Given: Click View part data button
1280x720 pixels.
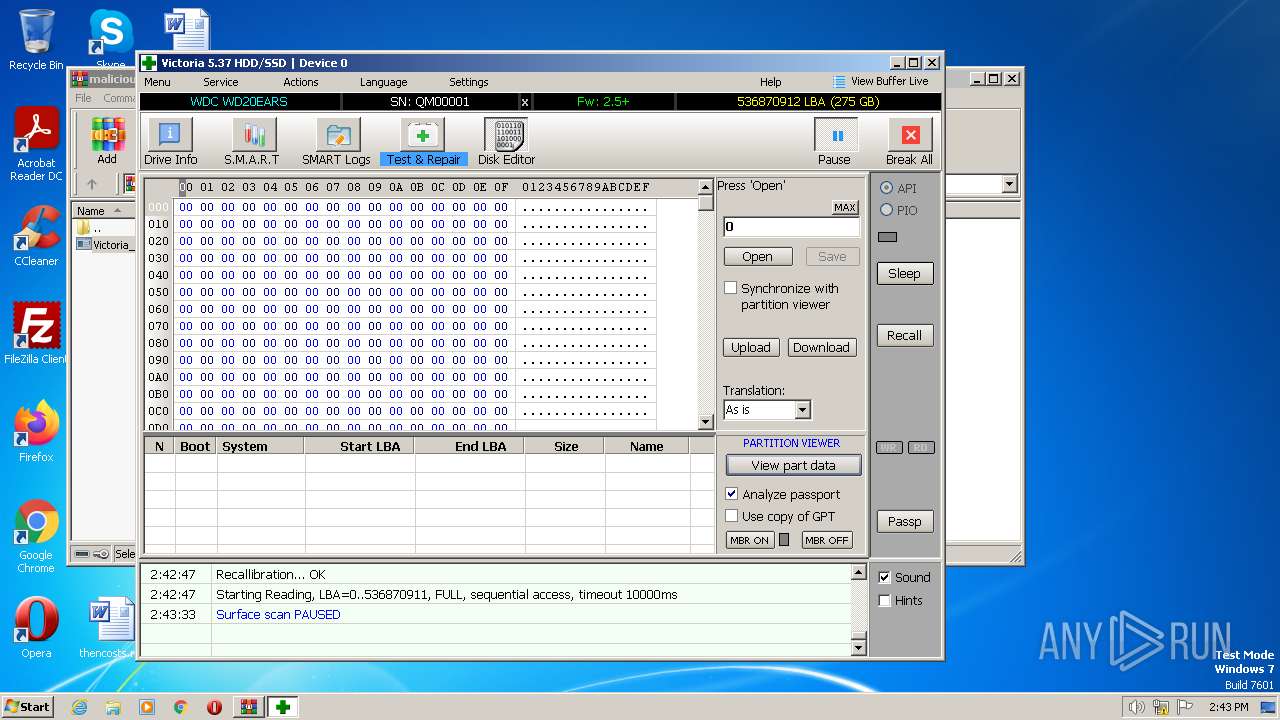Looking at the screenshot, I should [x=793, y=465].
